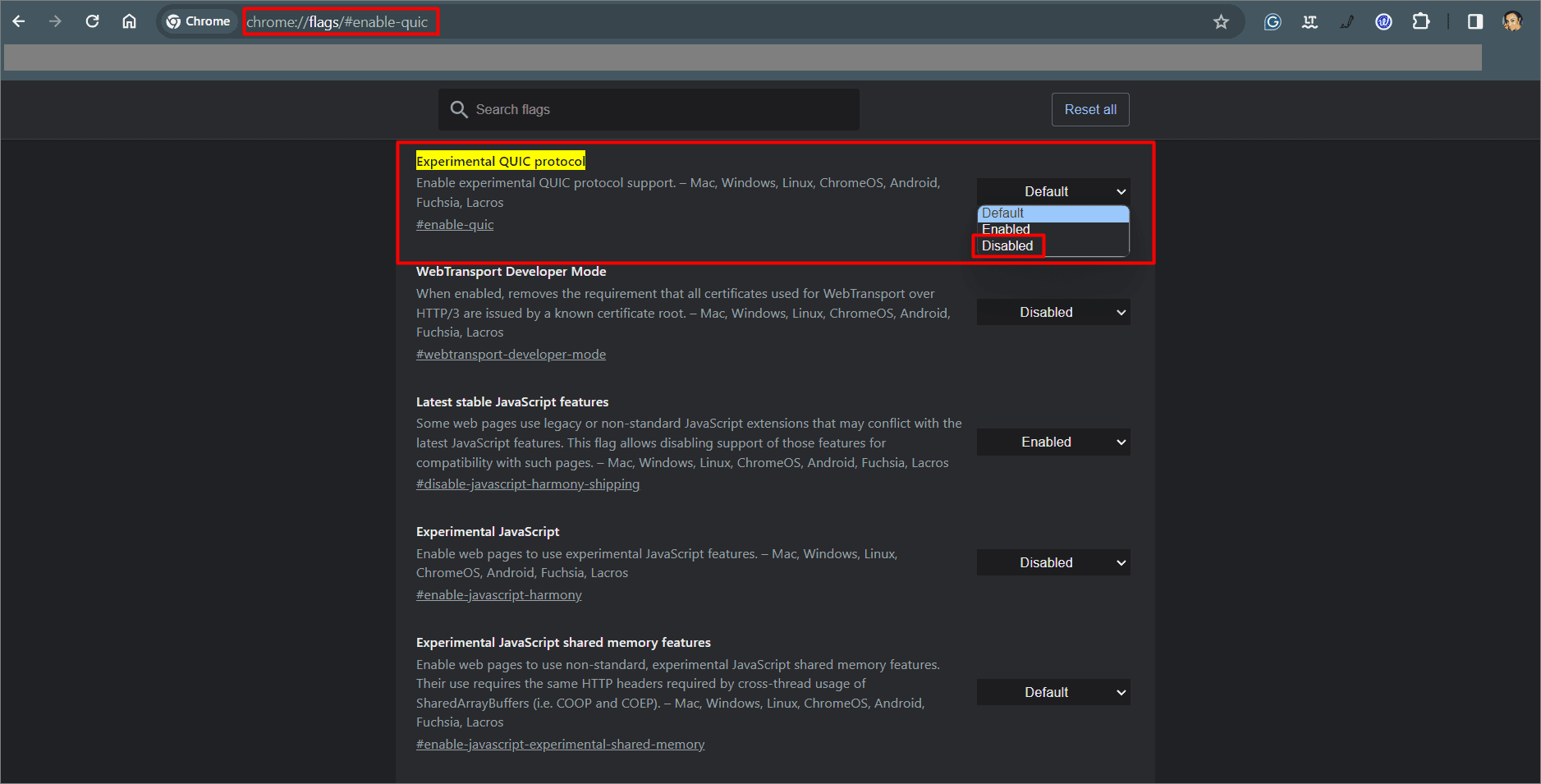Open the blue circular extension icon
Screen dimensions: 1541x784
[x=1383, y=22]
